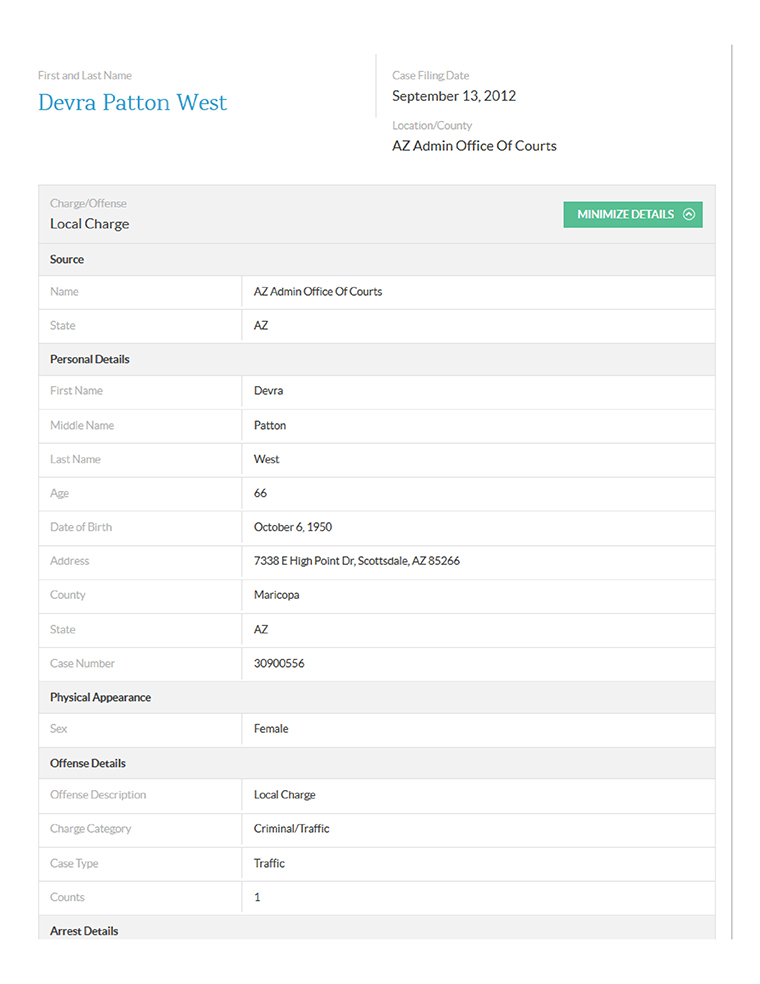
Task: Click the October 6, 1950 birth date
Action: (292, 527)
